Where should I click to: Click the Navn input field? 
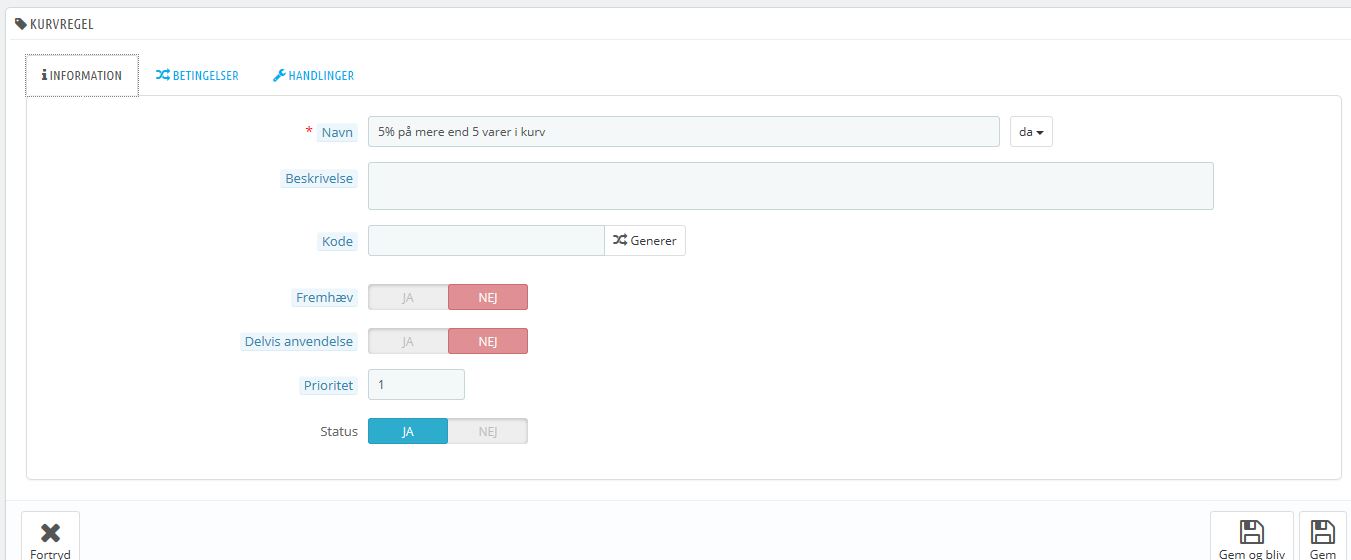683,132
